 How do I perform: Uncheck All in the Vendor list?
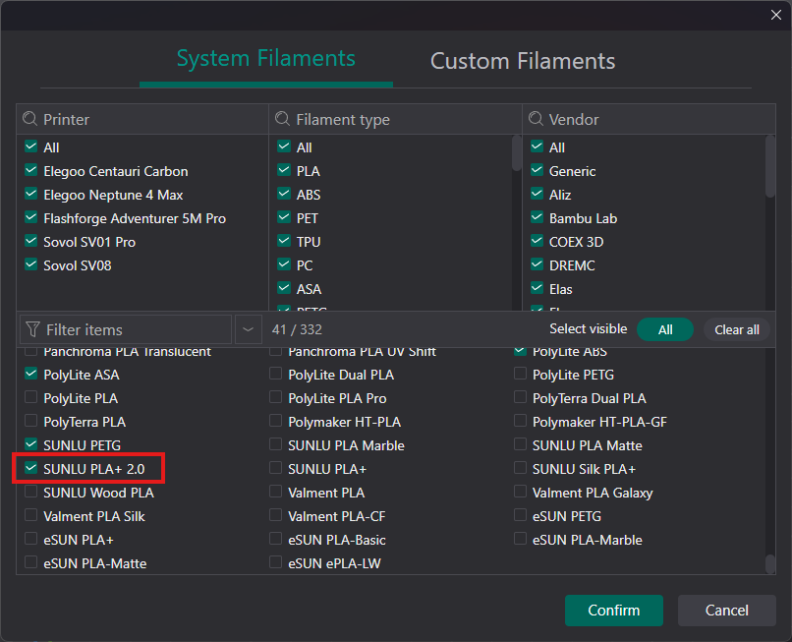[x=537, y=147]
